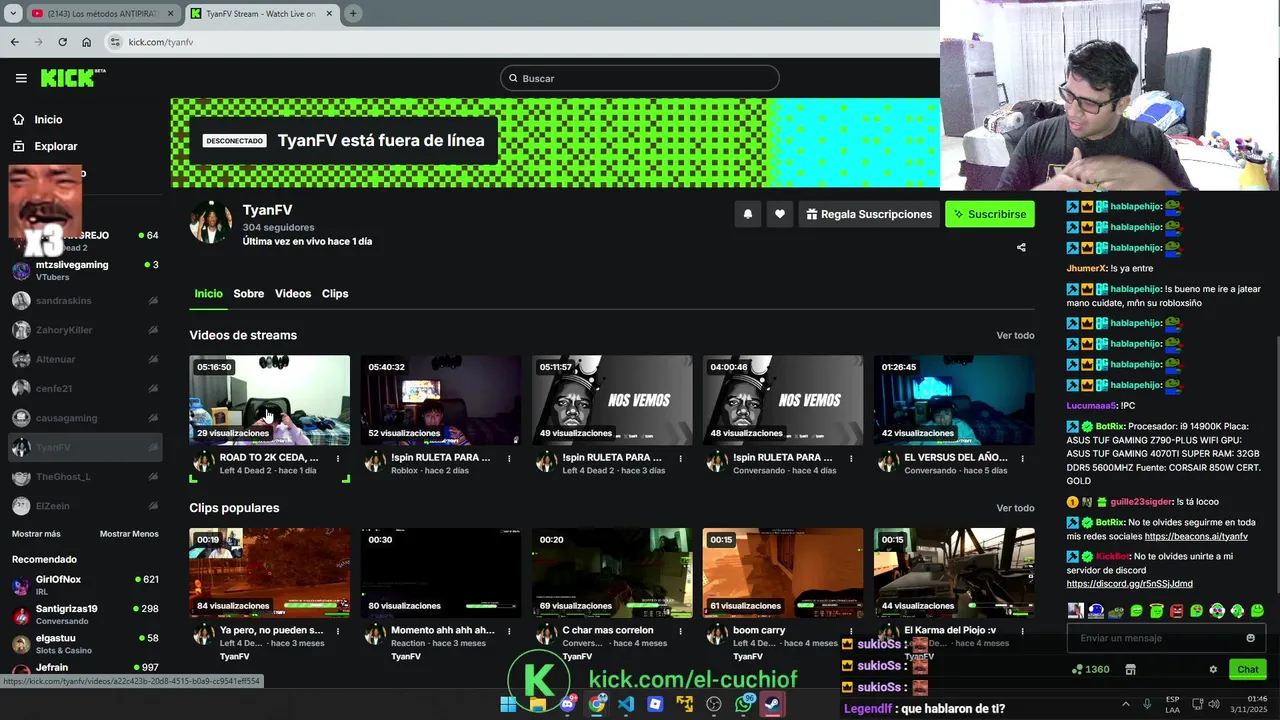The height and width of the screenshot is (720, 1280).
Task: Open the 01:26:45 stream video thumbnail
Action: point(954,400)
